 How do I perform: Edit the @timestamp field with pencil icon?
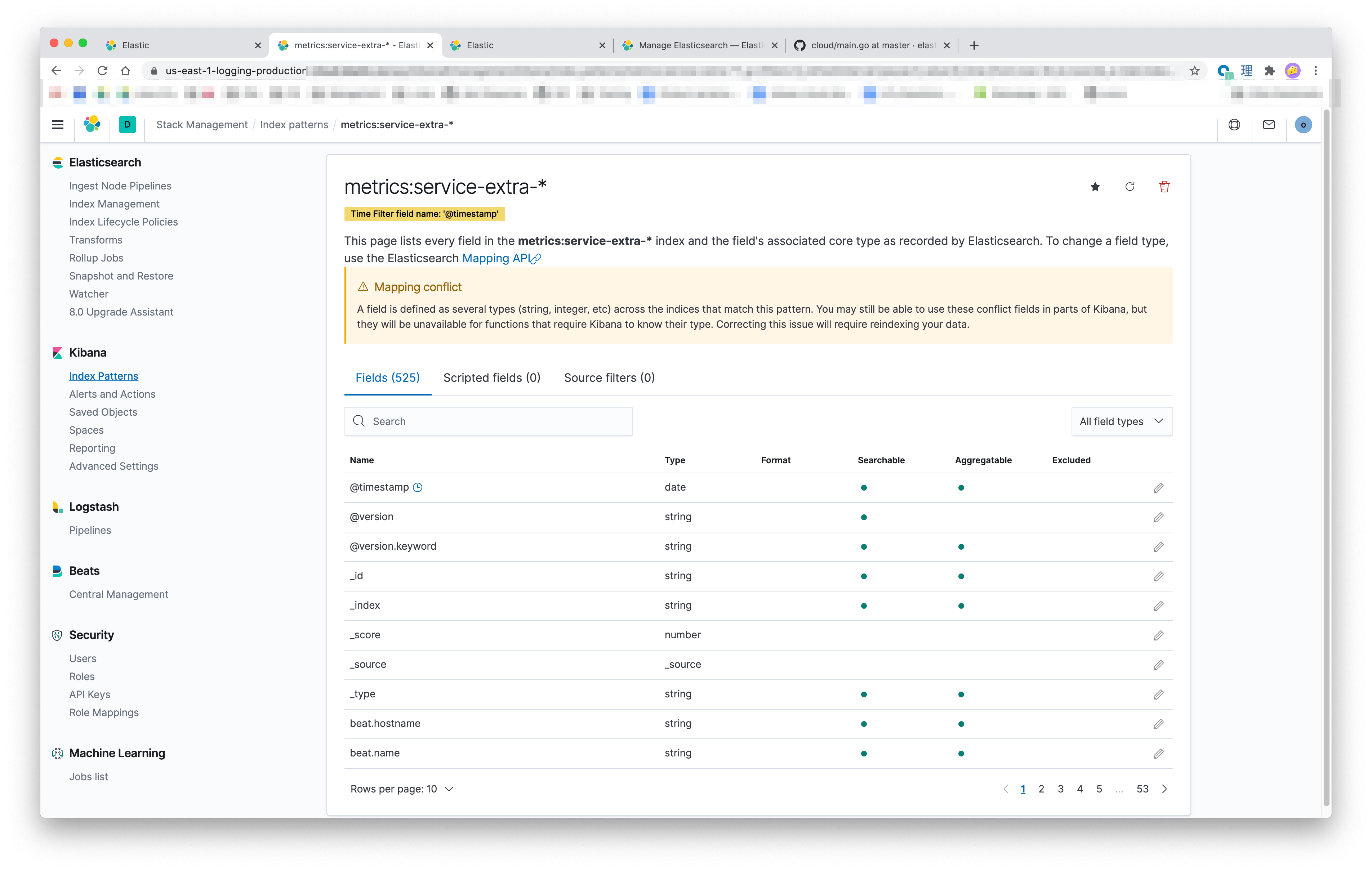pos(1158,488)
